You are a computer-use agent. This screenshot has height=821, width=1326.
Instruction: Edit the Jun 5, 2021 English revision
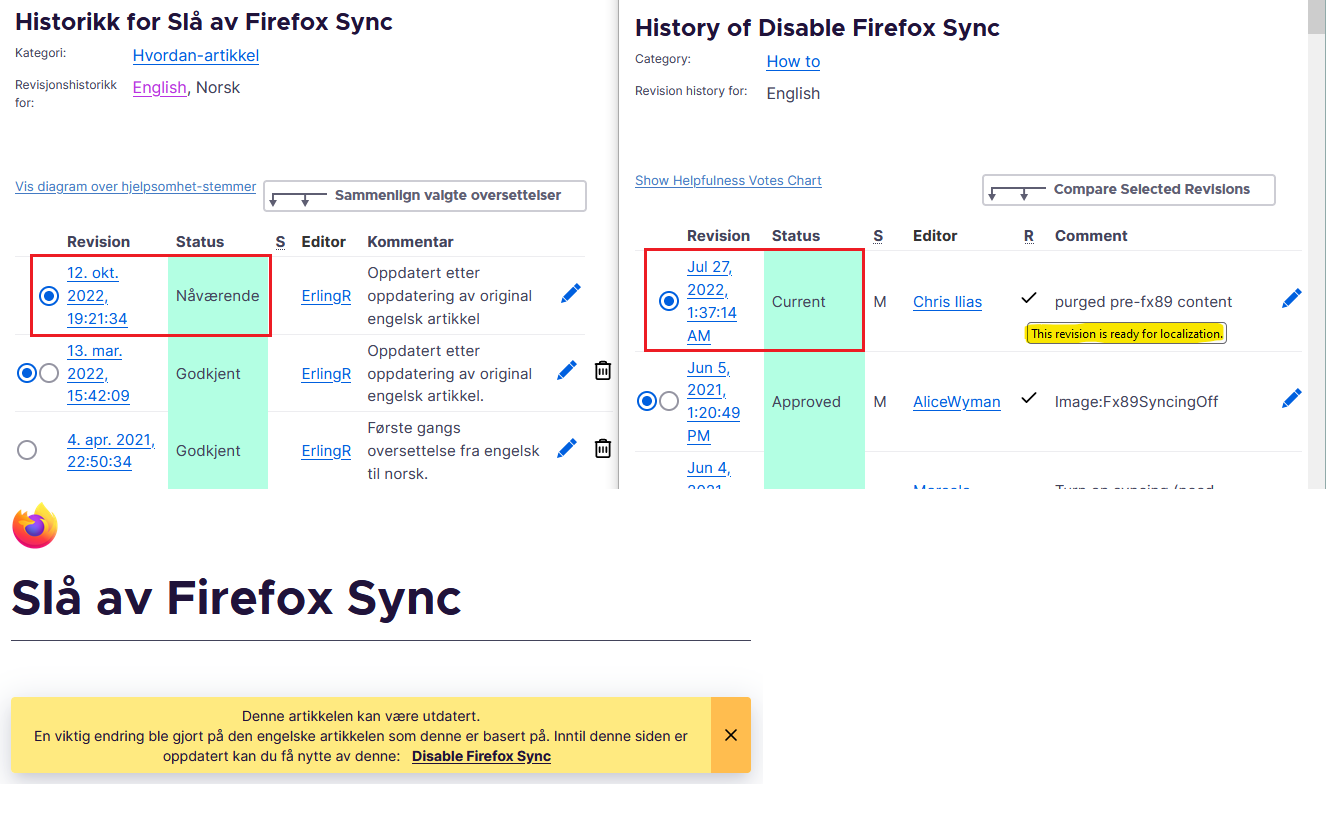pos(1291,398)
